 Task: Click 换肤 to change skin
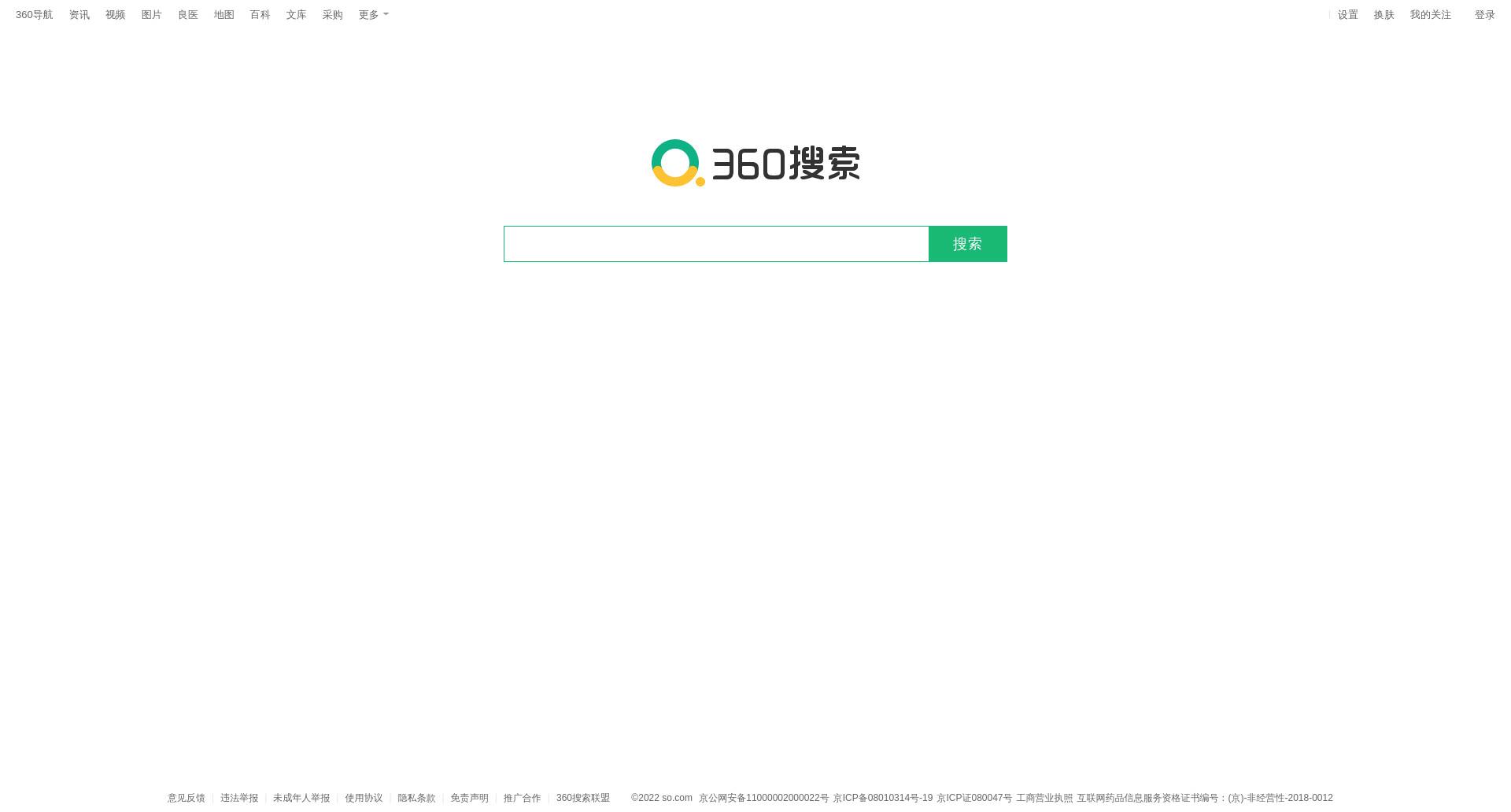pos(1384,15)
